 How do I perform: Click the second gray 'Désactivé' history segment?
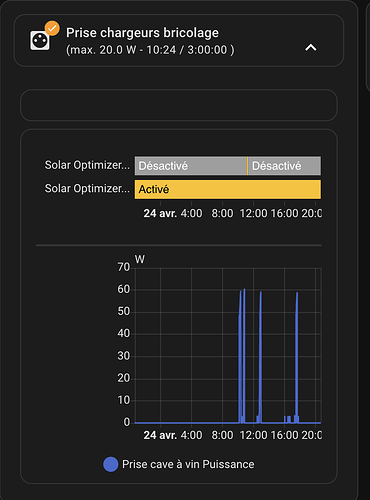[x=285, y=166]
